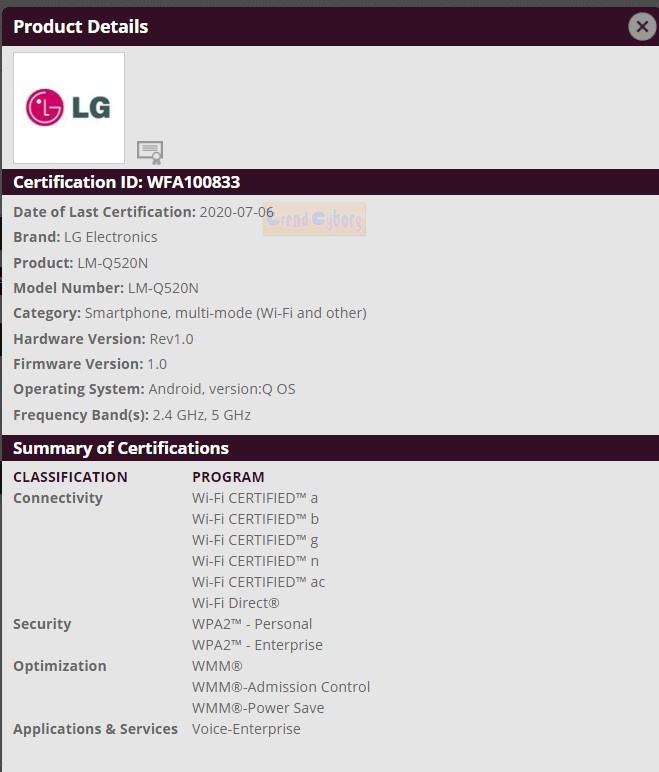
Task: Select the Wi-Fi CERTIFIED a entry
Action: click(x=255, y=498)
